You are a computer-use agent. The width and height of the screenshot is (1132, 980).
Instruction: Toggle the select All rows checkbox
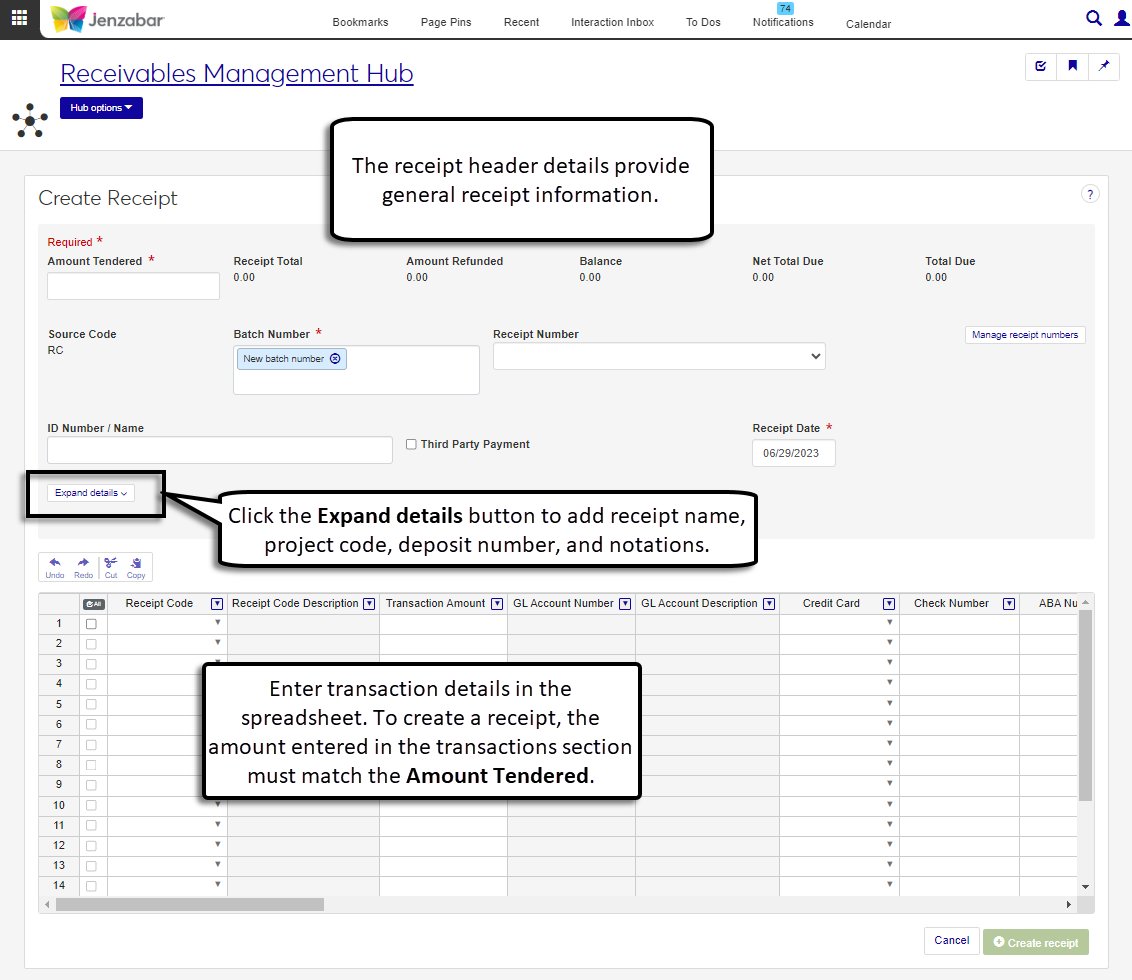pos(93,604)
